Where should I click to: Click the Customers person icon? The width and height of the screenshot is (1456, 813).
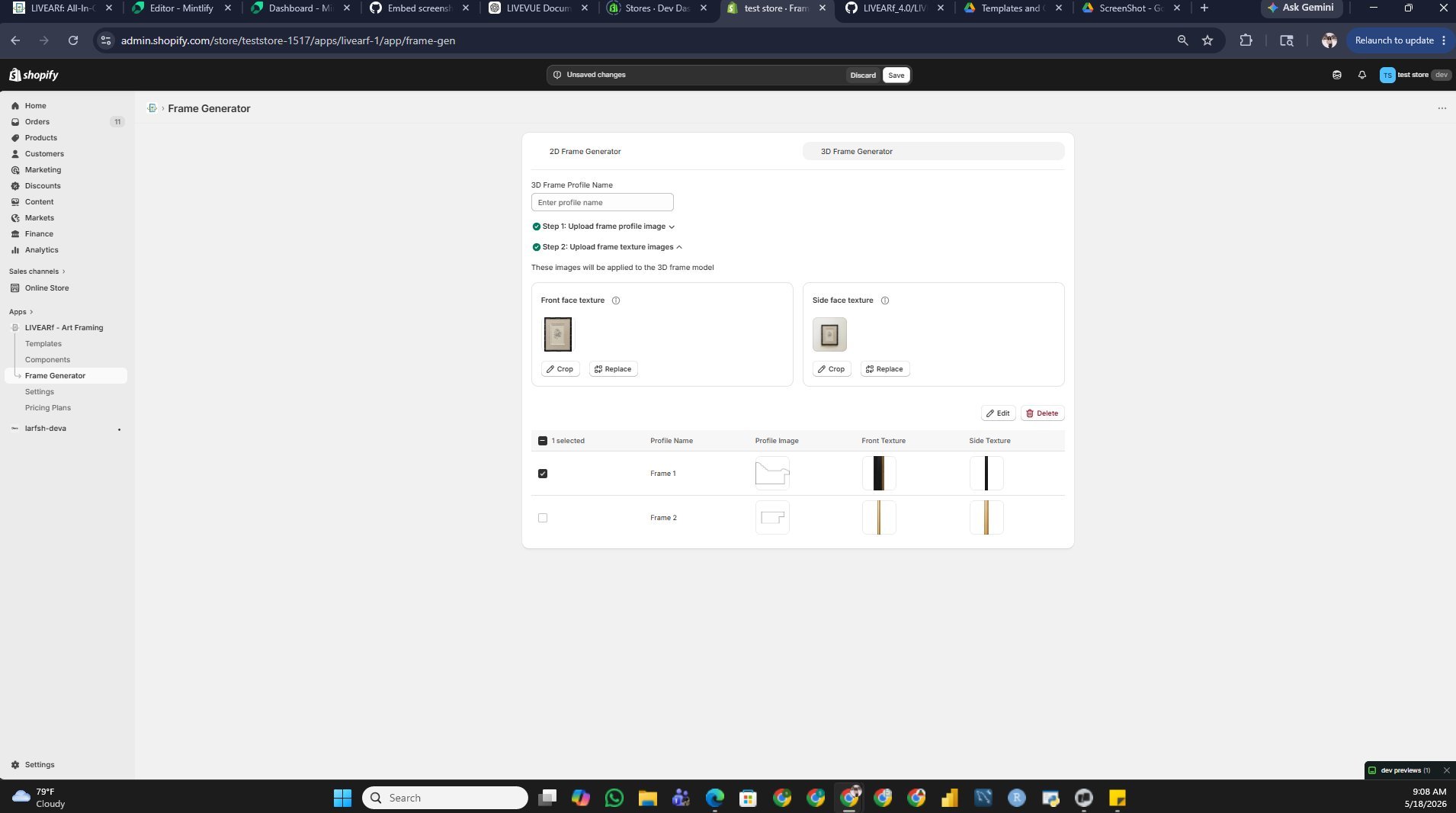15,154
